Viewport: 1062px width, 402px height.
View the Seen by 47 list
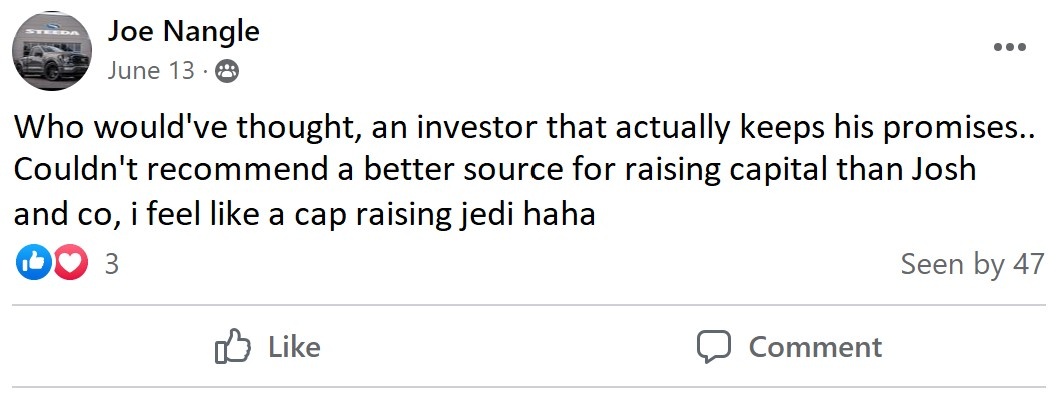click(971, 264)
